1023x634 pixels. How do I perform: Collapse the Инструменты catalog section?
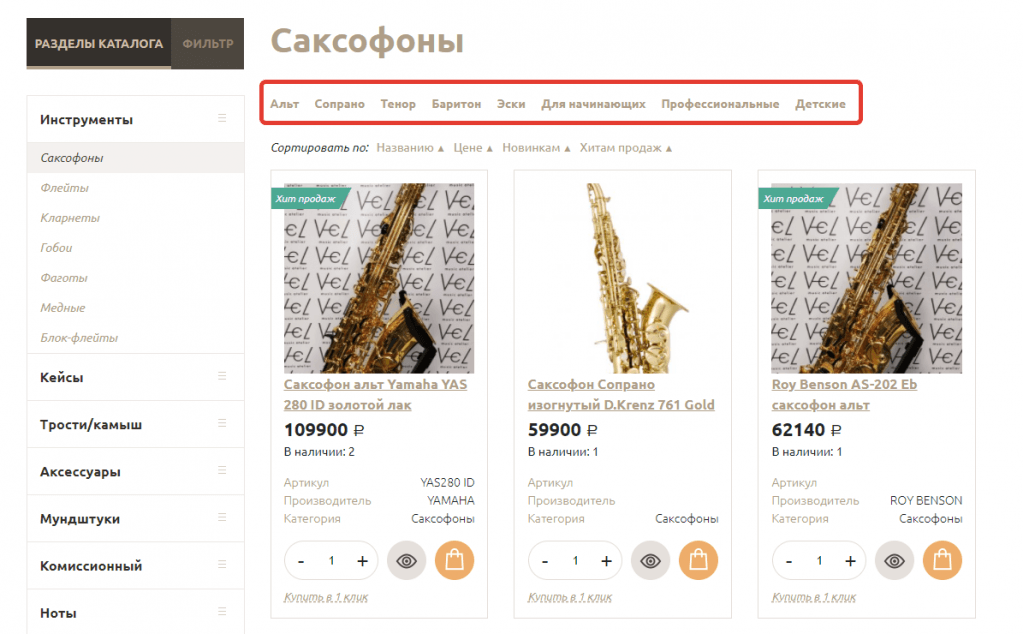[222, 119]
